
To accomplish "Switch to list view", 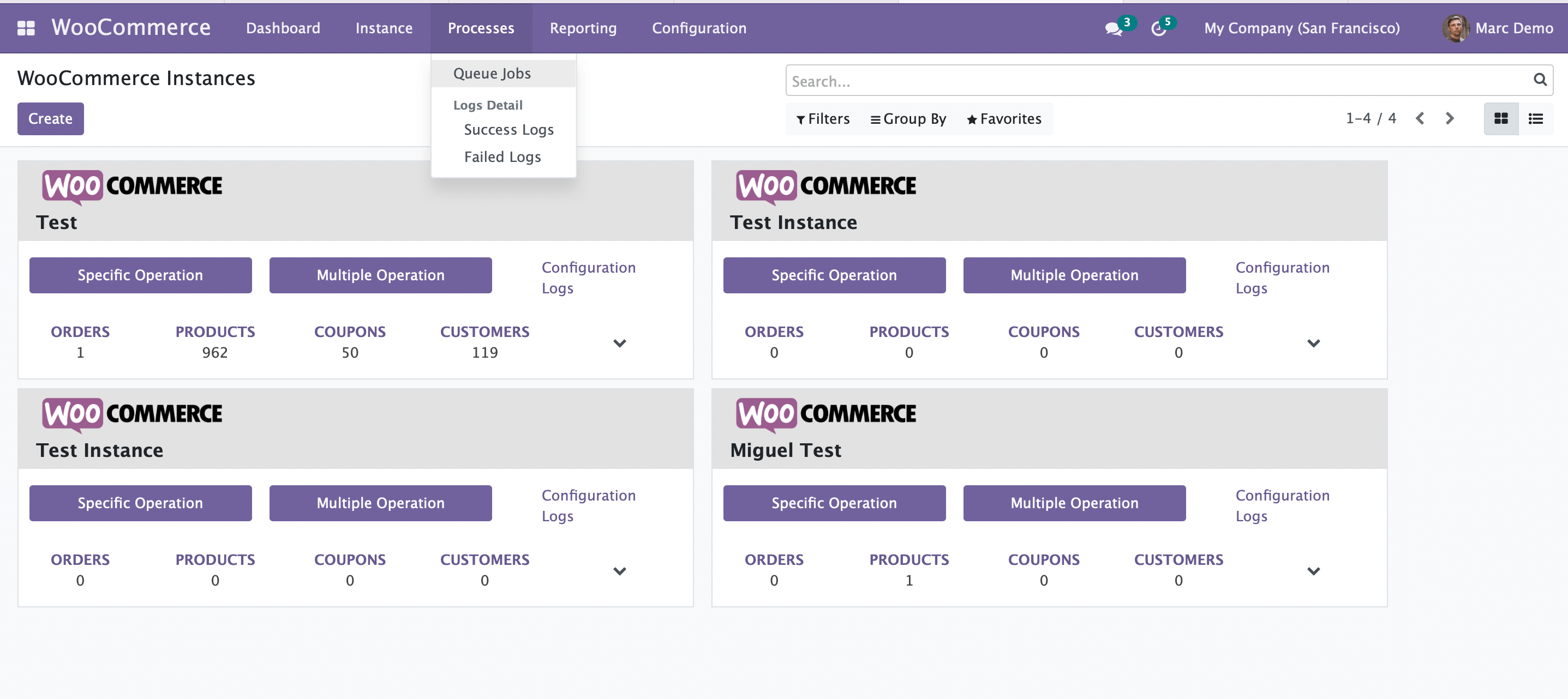I will click(x=1536, y=119).
